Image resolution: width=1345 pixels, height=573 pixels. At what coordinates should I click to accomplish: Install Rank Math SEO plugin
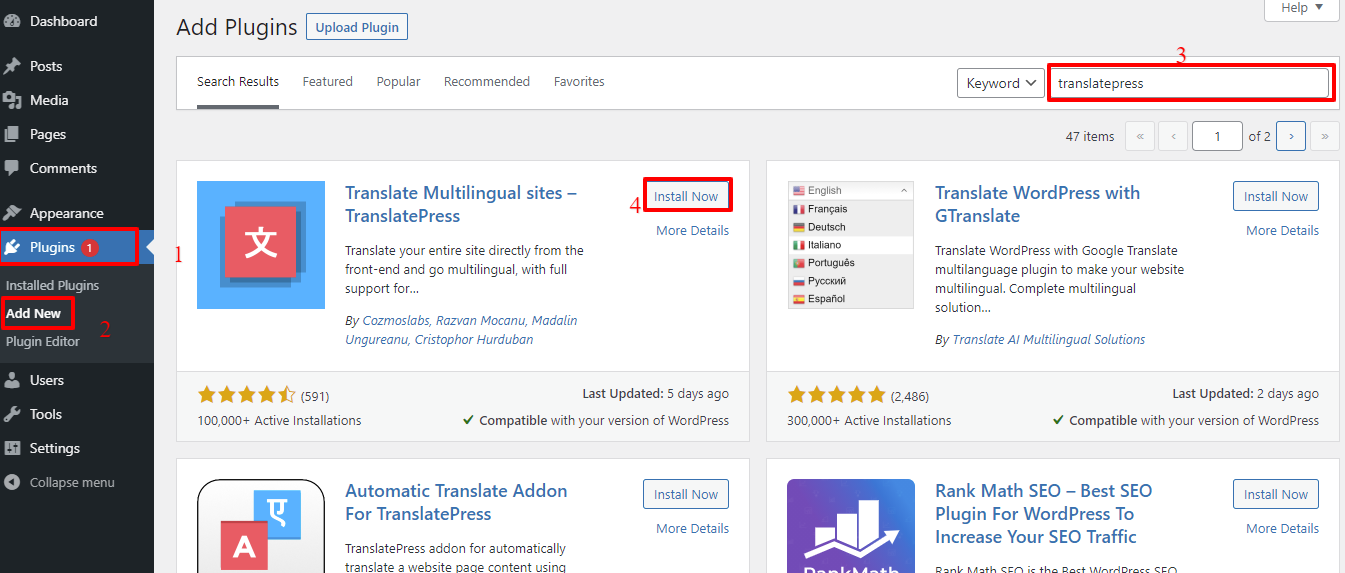(x=1276, y=494)
